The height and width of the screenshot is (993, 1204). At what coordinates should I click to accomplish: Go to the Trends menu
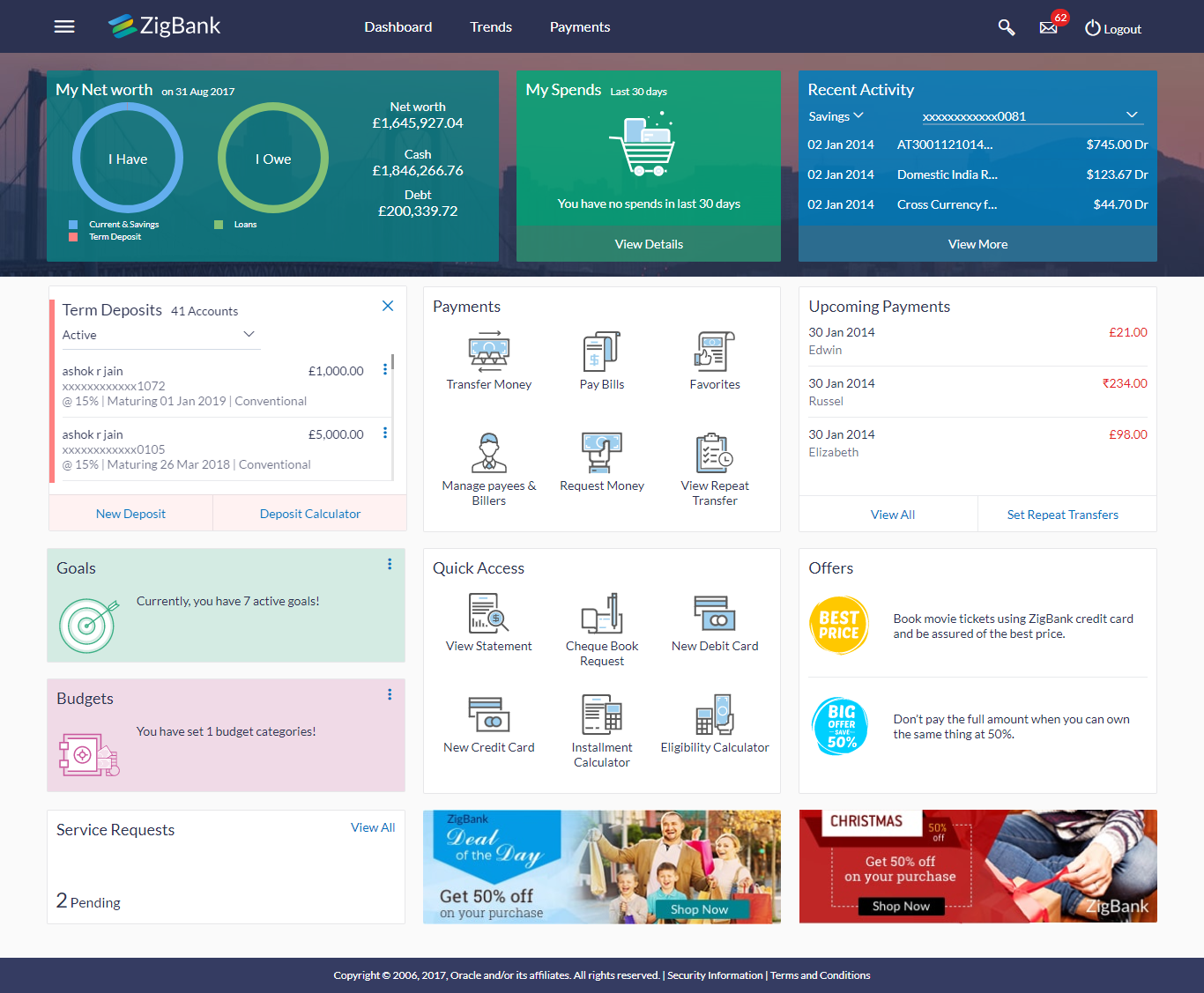pos(491,27)
